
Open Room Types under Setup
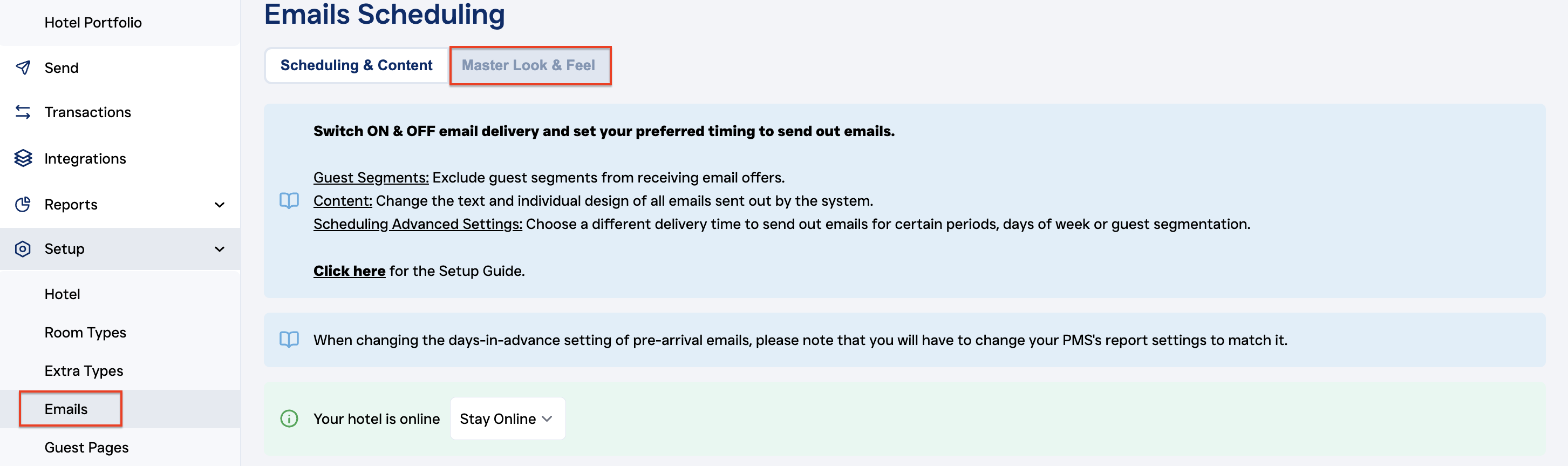[85, 332]
